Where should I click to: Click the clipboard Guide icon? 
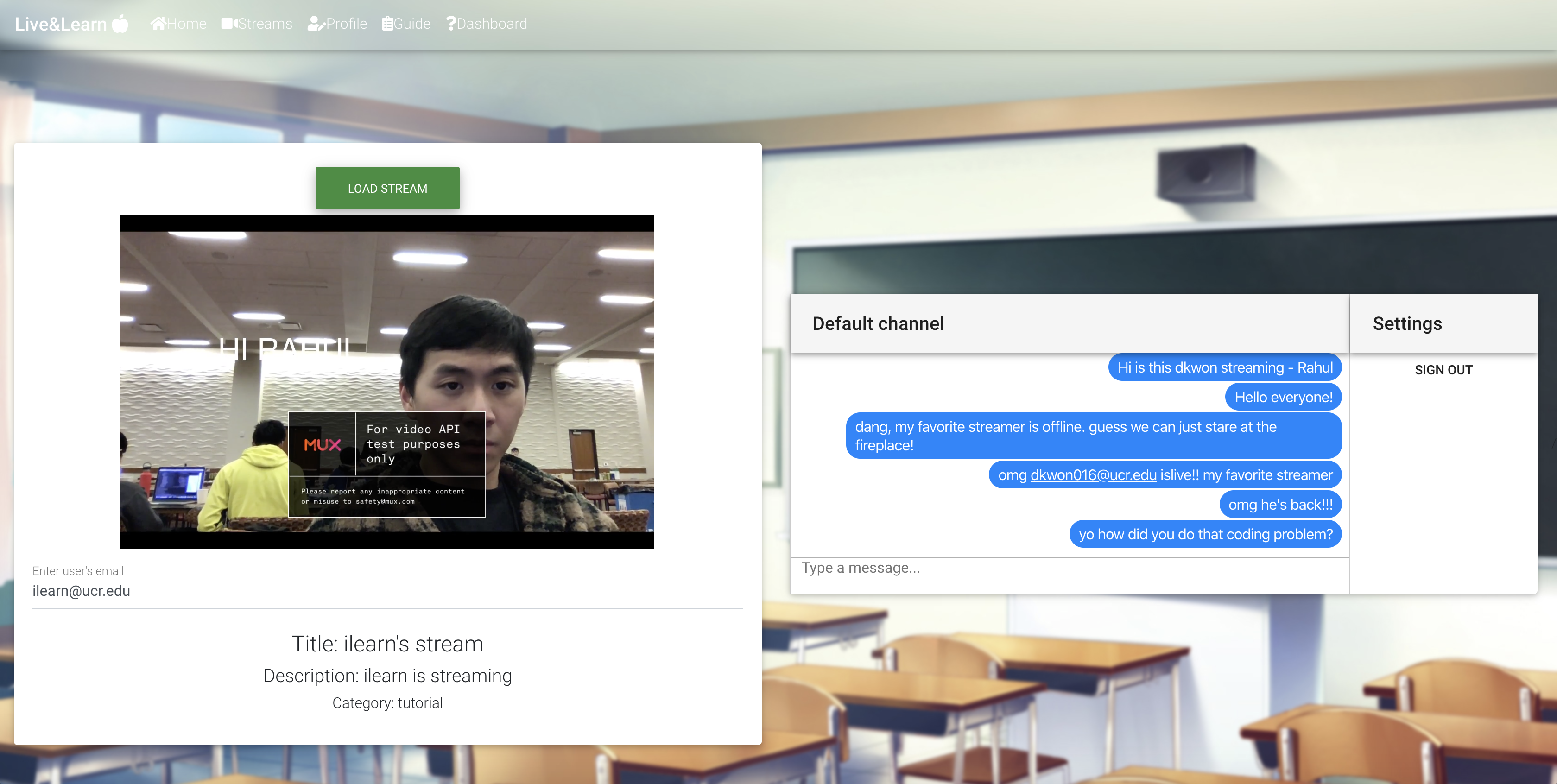(x=387, y=24)
